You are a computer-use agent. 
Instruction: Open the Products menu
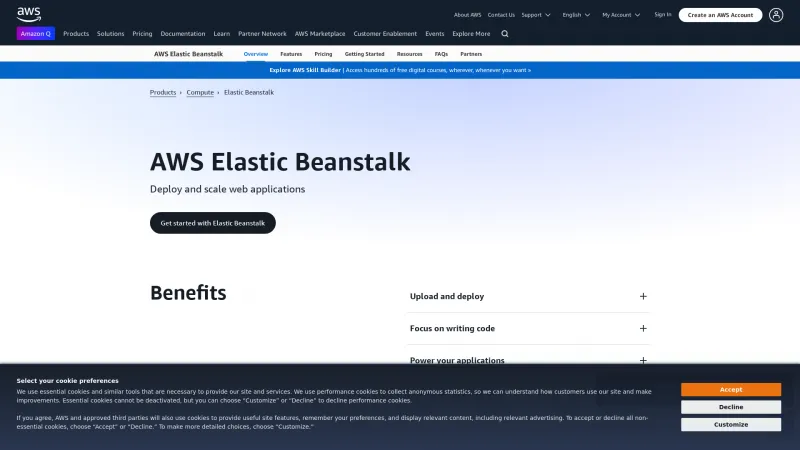coord(76,34)
